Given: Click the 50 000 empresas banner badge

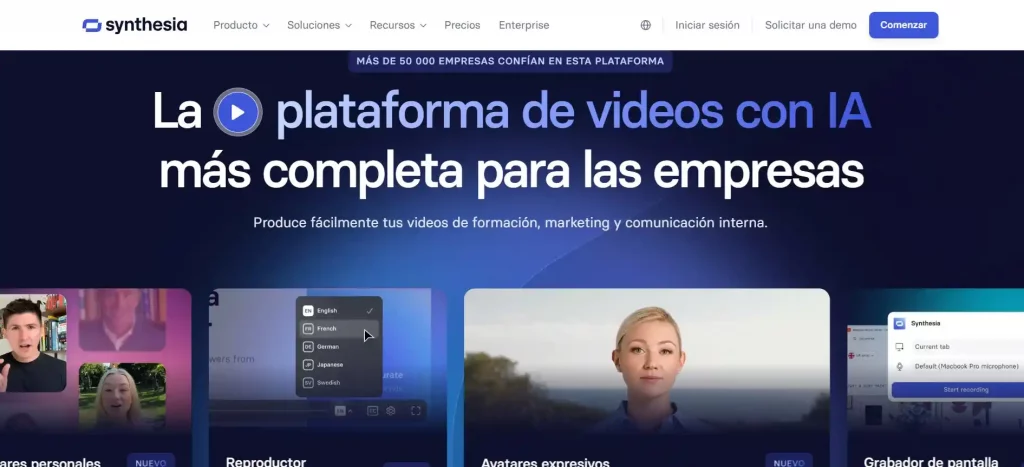Looking at the screenshot, I should pos(510,61).
